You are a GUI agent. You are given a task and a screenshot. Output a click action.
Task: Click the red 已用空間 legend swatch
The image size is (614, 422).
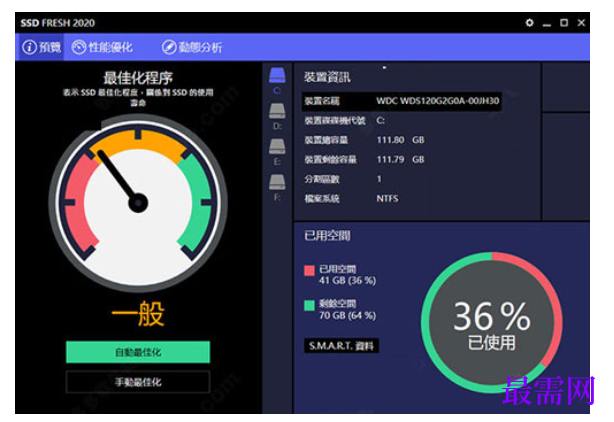[309, 270]
